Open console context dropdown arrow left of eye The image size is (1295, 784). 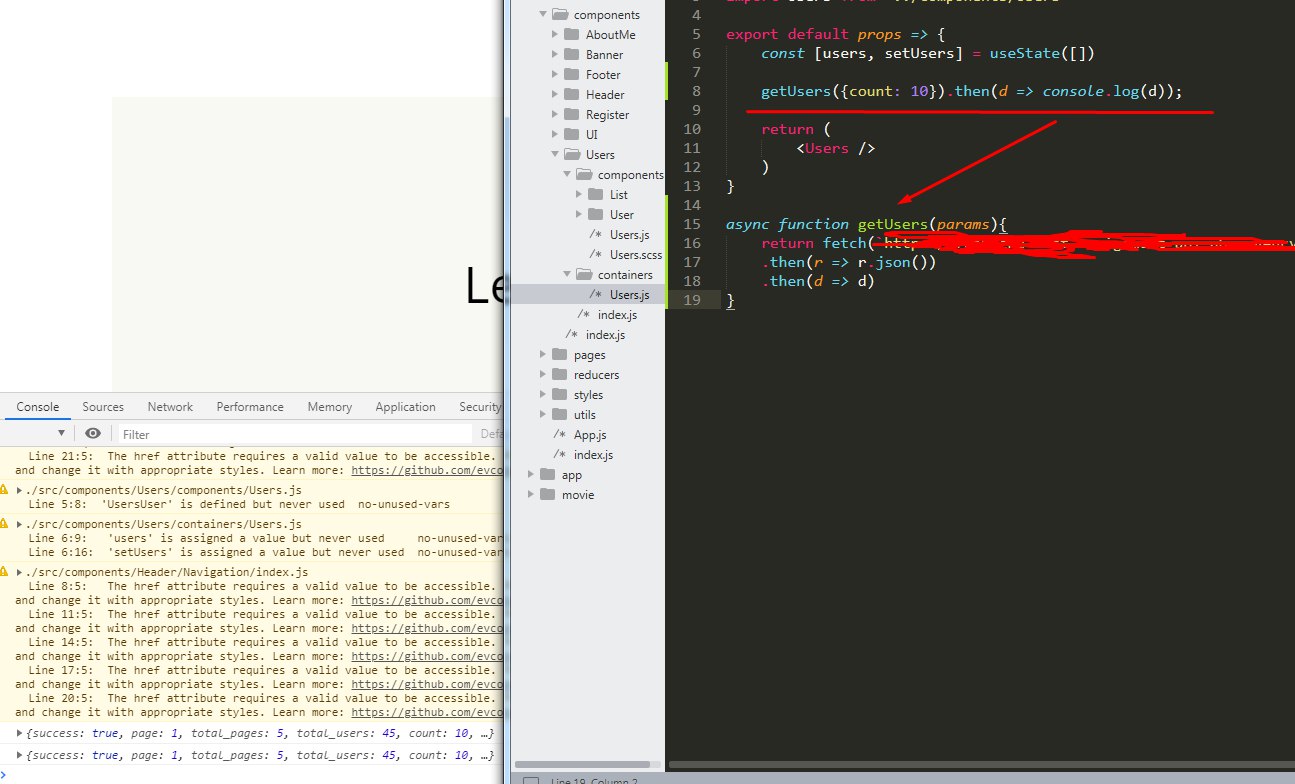pyautogui.click(x=61, y=433)
